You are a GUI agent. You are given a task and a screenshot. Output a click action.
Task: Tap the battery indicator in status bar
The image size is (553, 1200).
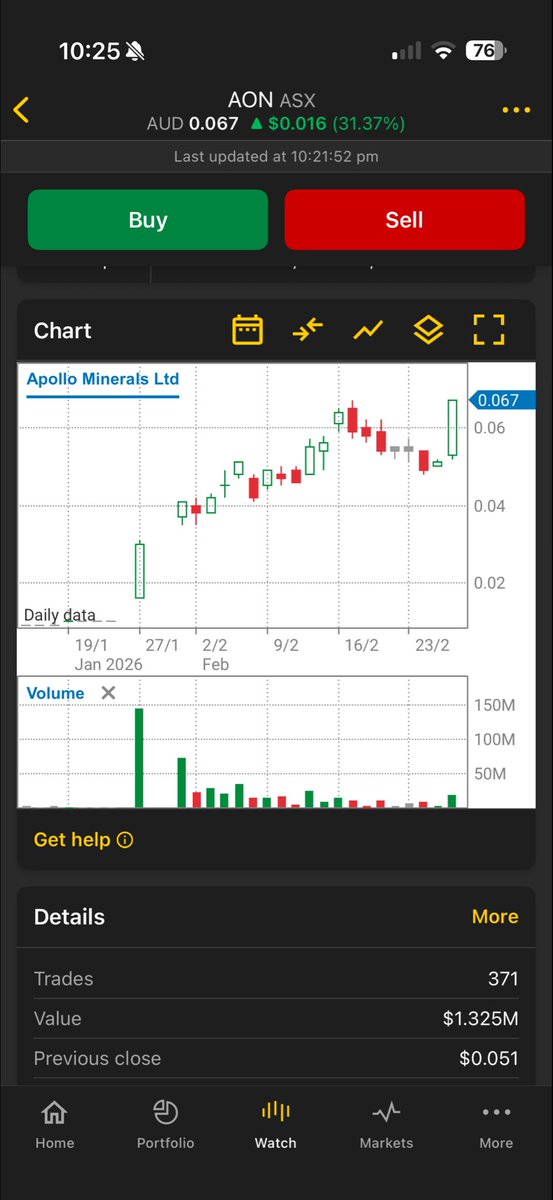[487, 50]
